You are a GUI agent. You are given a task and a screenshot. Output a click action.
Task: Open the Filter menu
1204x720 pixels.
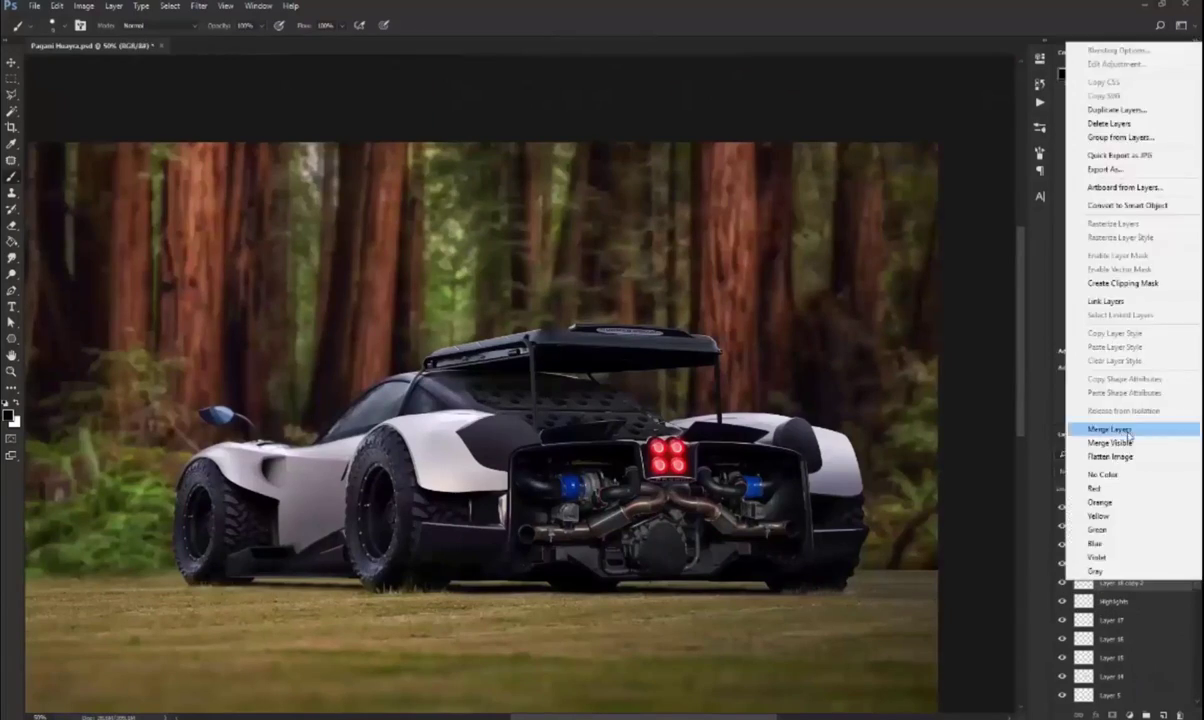coord(198,6)
